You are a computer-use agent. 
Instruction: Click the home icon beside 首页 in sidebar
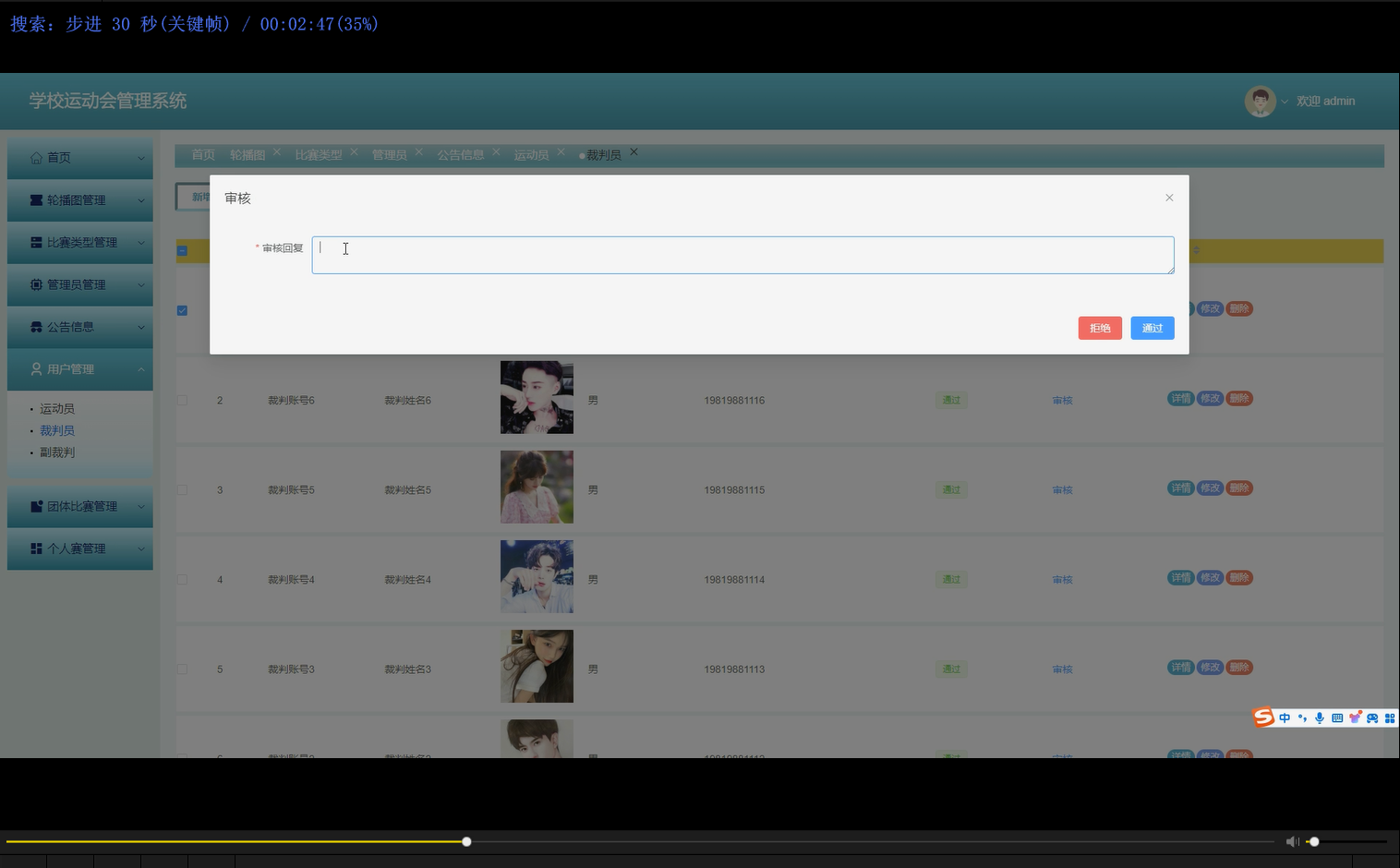[36, 158]
